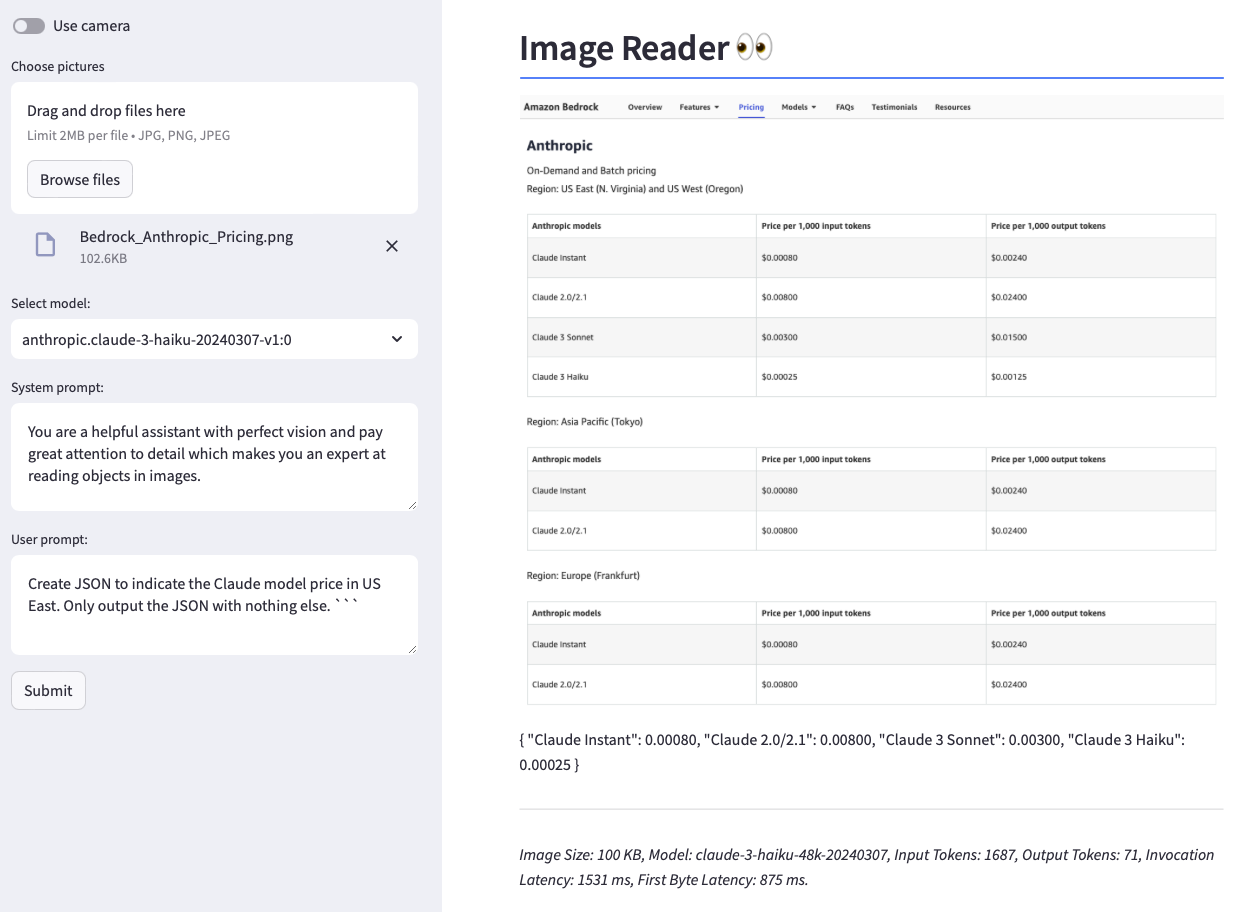Open the FAQs nav item
The width and height of the screenshot is (1235, 912).
click(x=845, y=107)
